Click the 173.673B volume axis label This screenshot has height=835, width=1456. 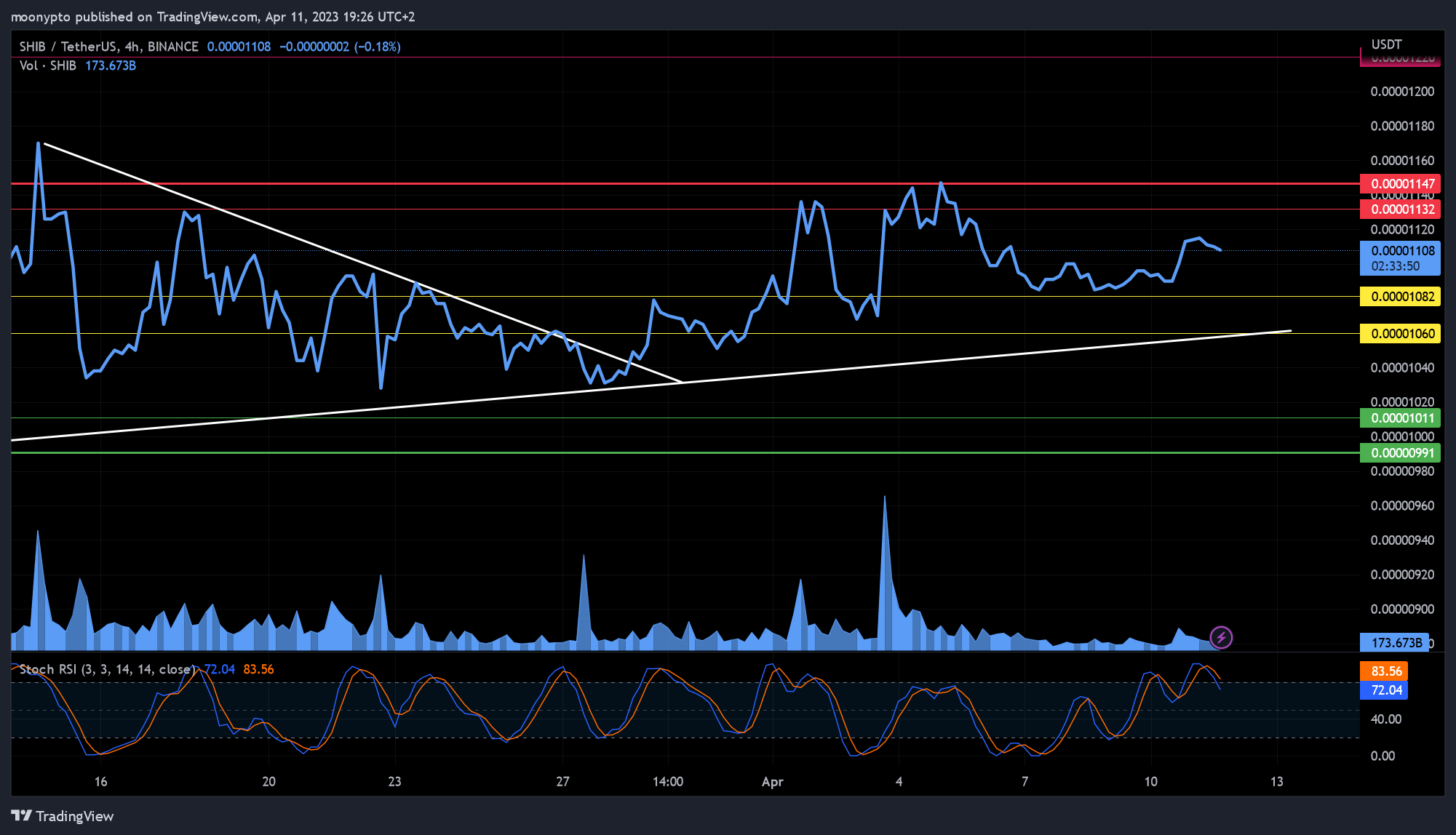pos(1394,643)
